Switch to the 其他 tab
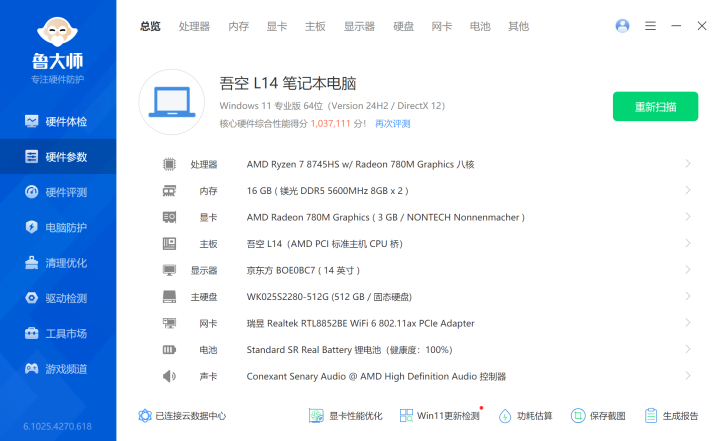Viewport: 719px width, 441px height. tap(519, 26)
